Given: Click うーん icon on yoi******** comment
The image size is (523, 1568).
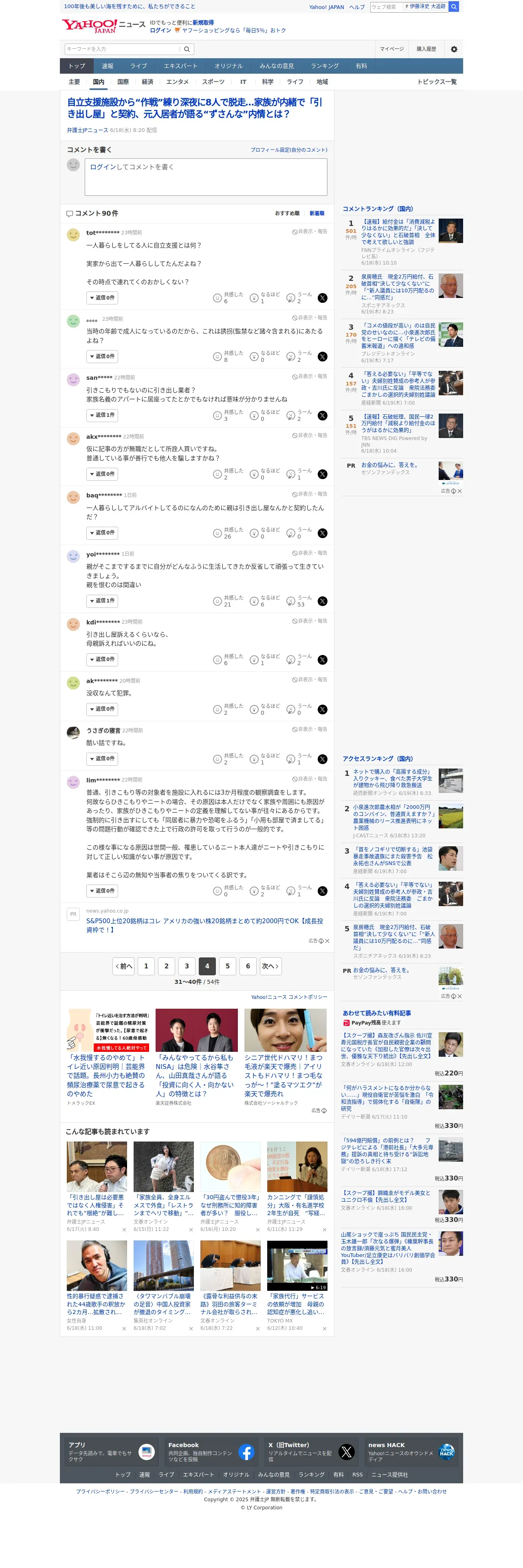Looking at the screenshot, I should click(x=291, y=601).
